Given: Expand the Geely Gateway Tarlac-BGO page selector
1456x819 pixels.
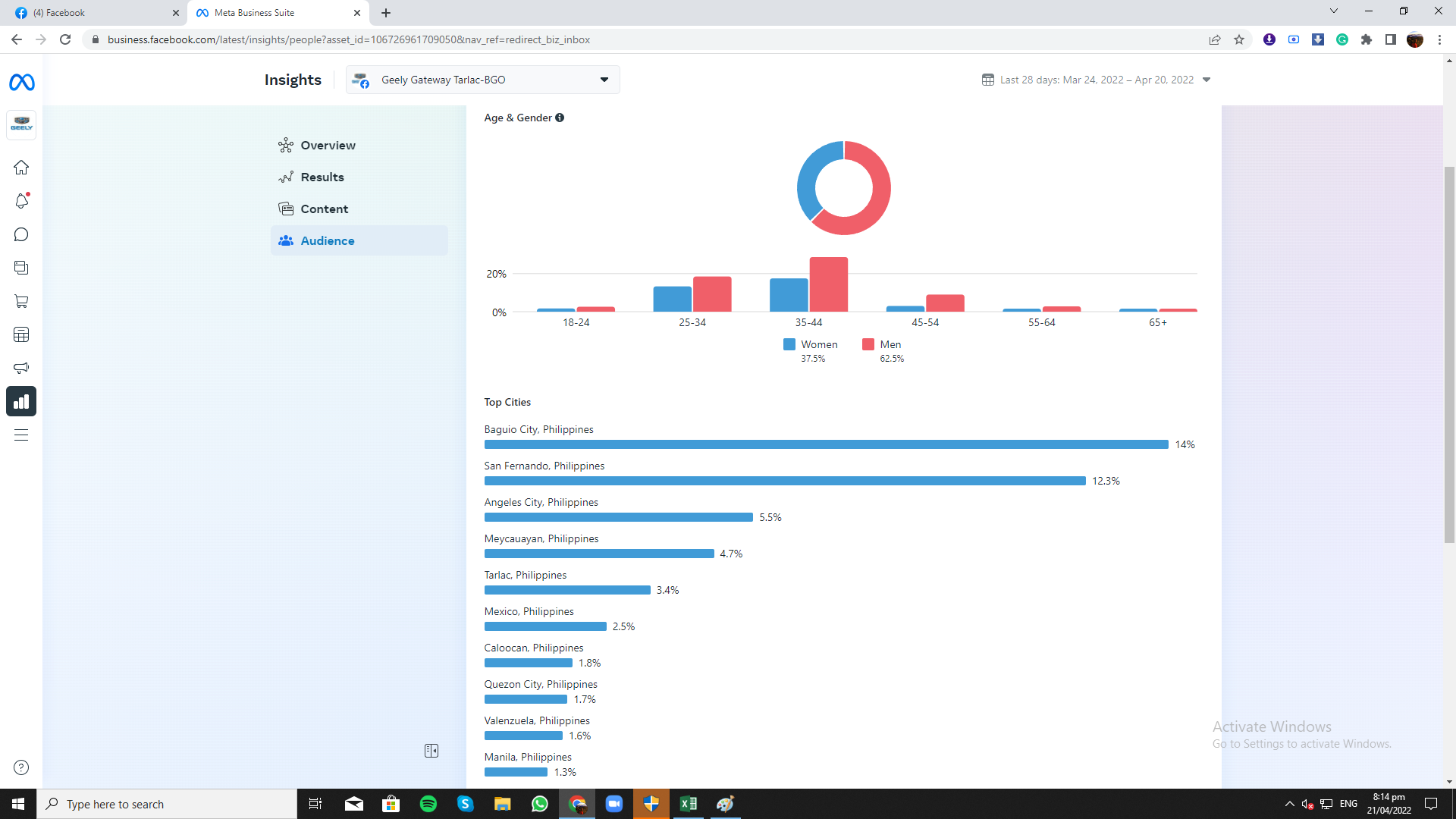Looking at the screenshot, I should pyautogui.click(x=483, y=80).
